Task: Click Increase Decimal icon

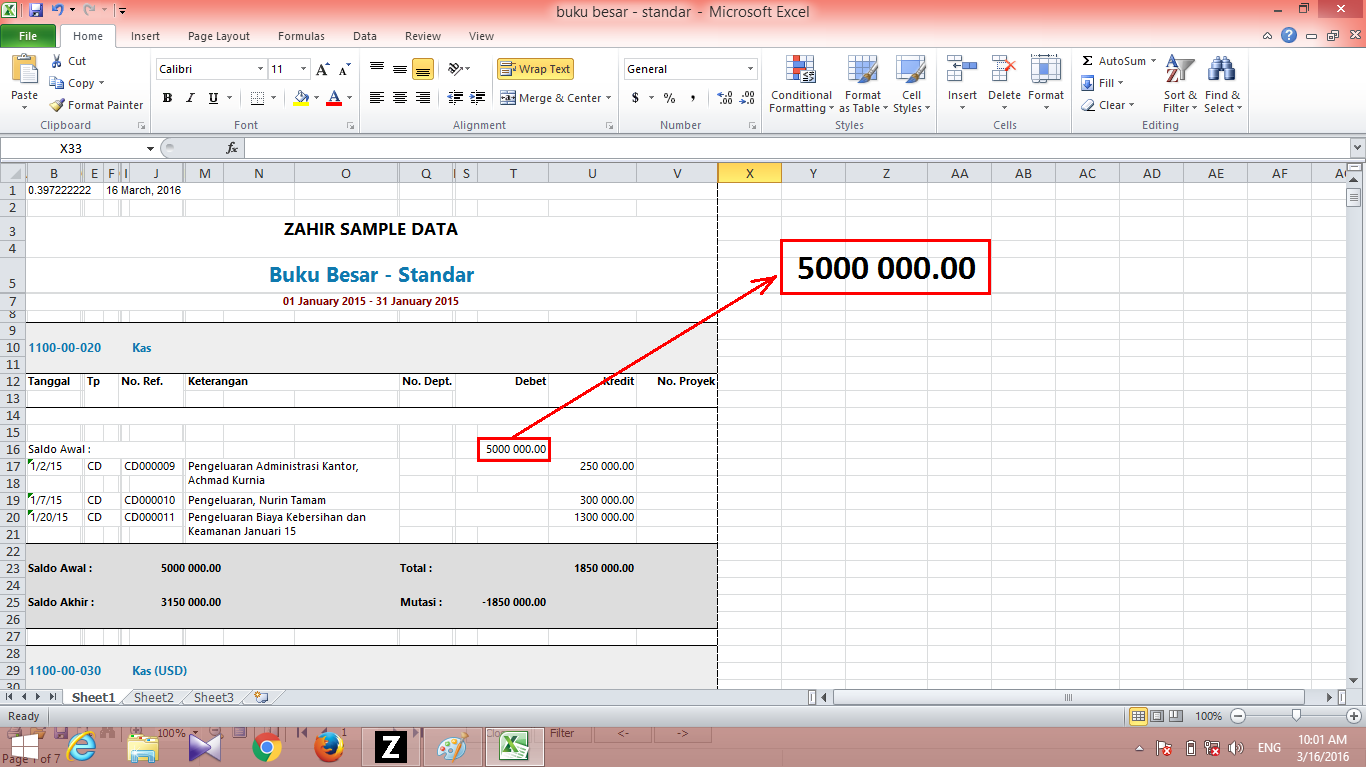Action: [724, 98]
